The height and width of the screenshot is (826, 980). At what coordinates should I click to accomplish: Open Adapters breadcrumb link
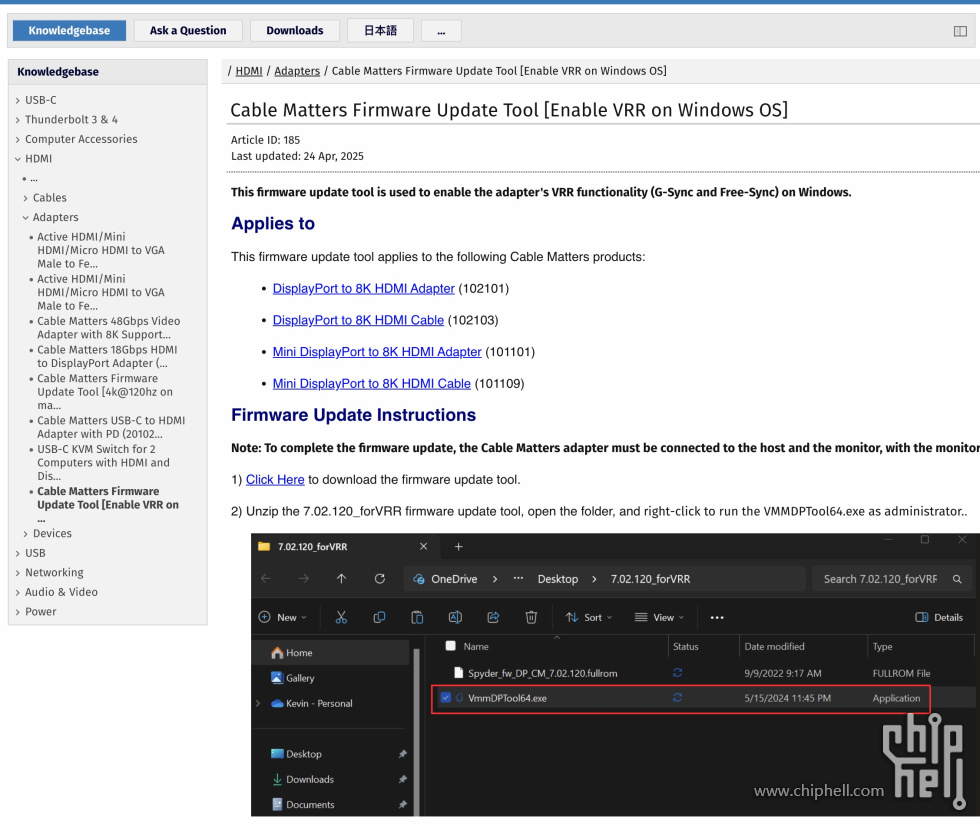click(x=297, y=71)
